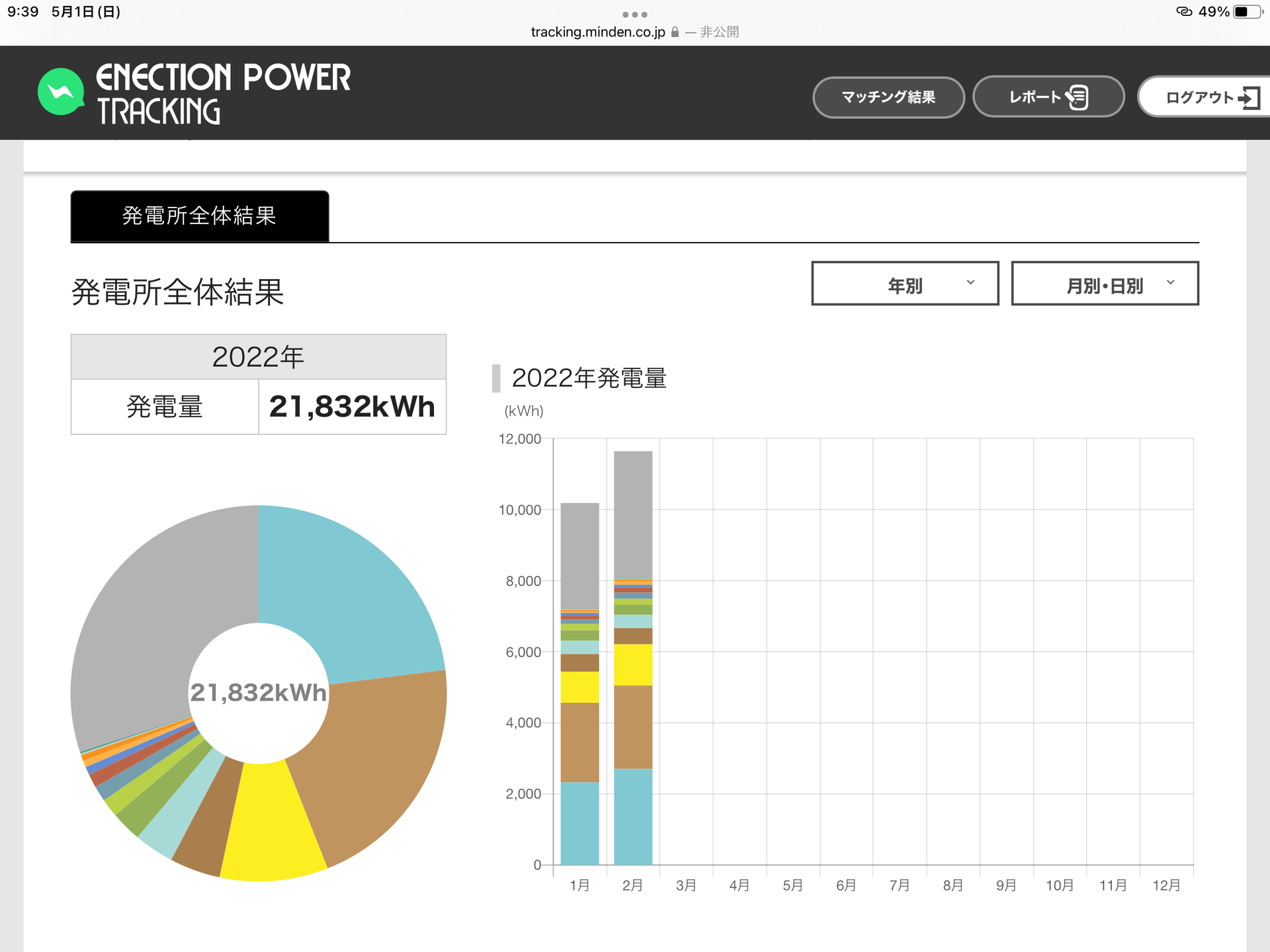Click the 月別・日別 dropdown chevron
Image resolution: width=1270 pixels, height=952 pixels.
coord(1170,282)
